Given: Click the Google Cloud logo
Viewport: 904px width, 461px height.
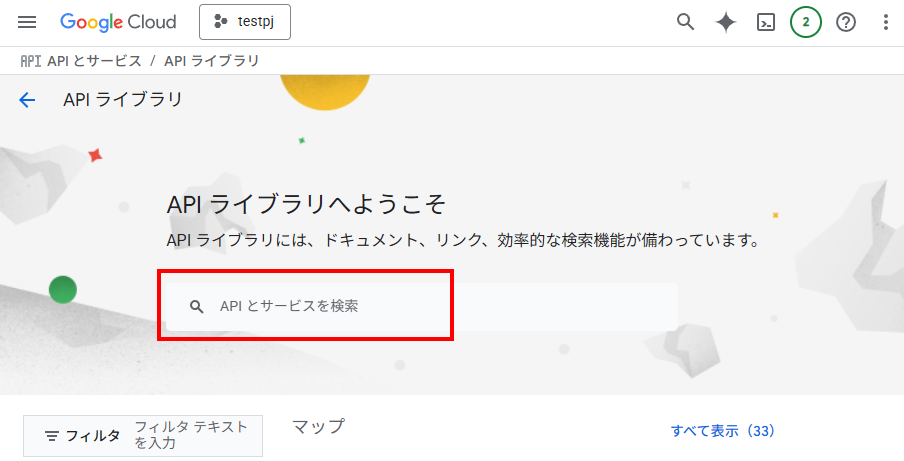Looking at the screenshot, I should coord(118,22).
